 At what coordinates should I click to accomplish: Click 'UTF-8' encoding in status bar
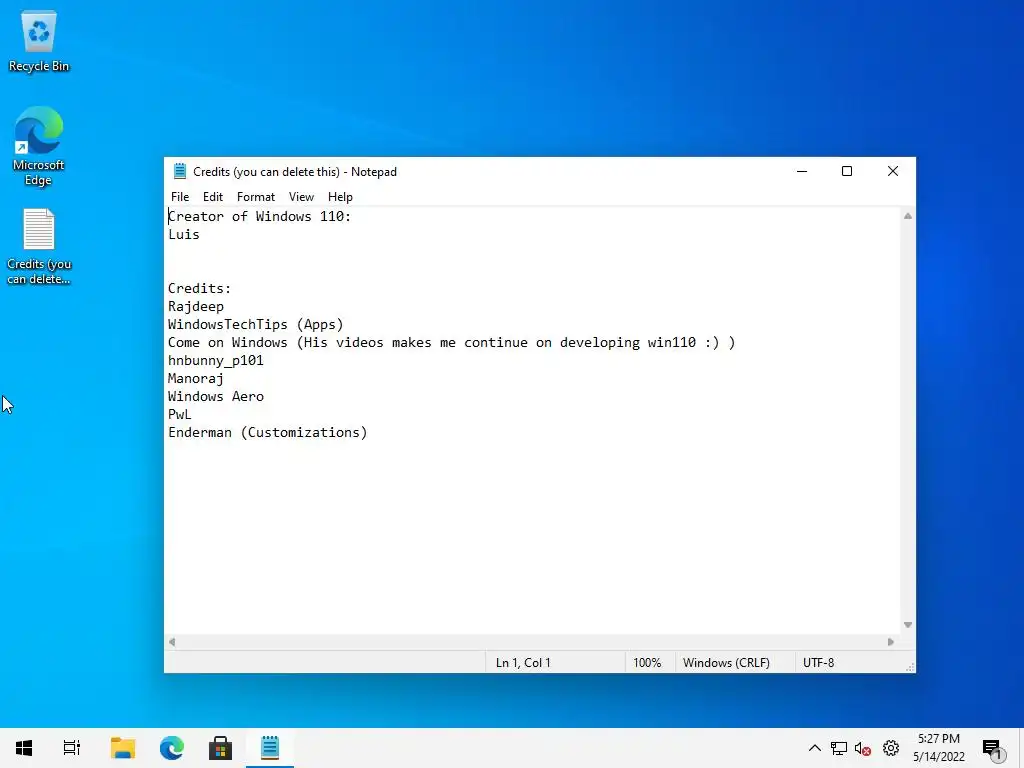coord(819,662)
